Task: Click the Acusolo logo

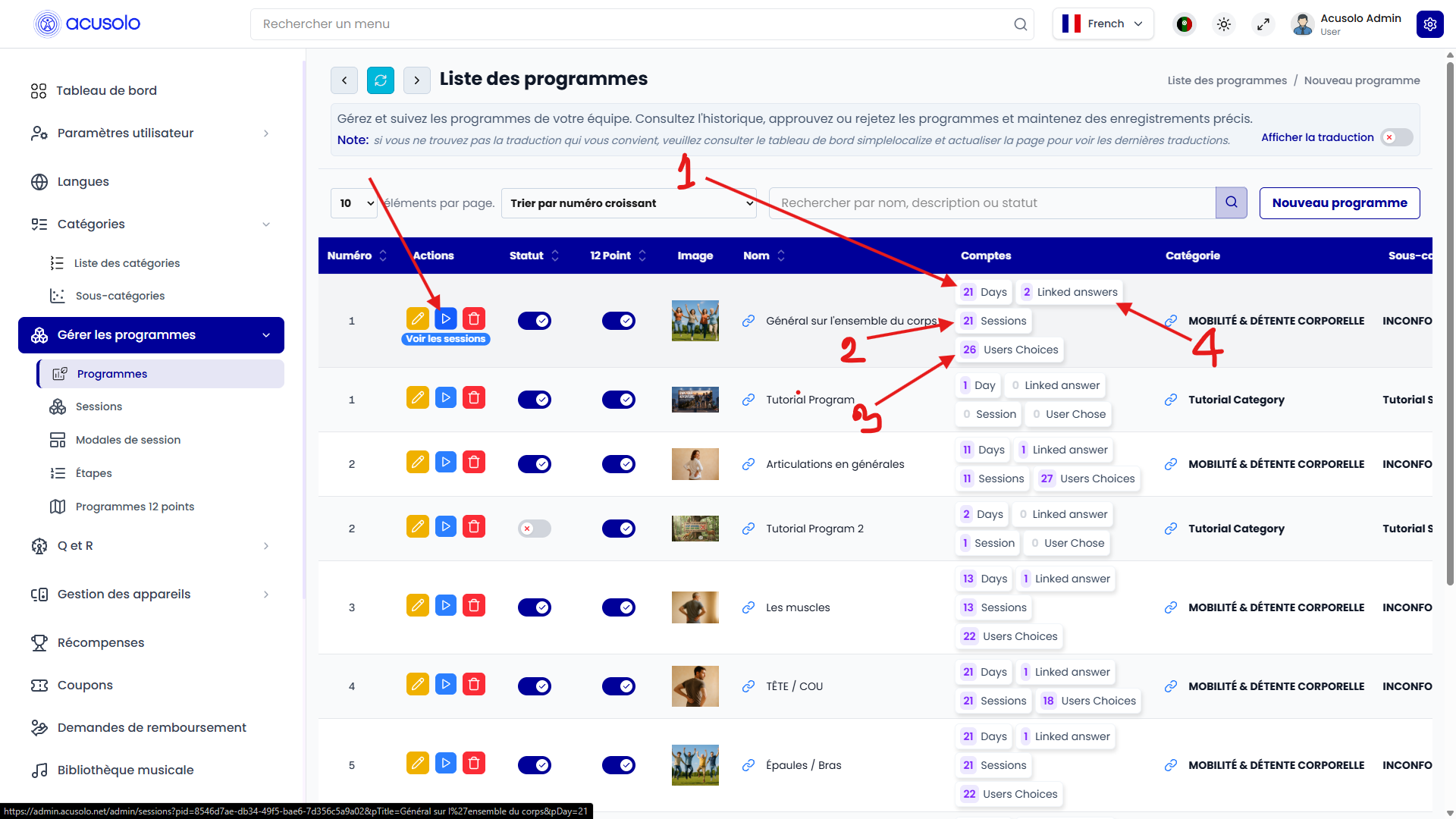Action: pyautogui.click(x=87, y=24)
